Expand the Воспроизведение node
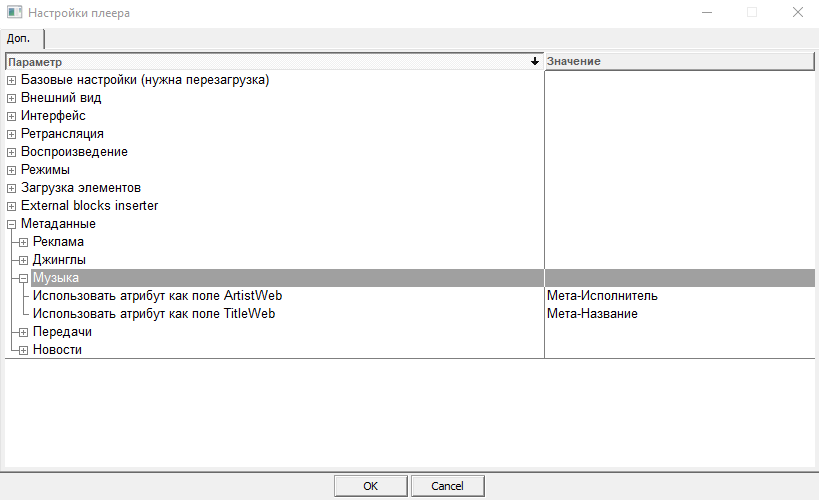The image size is (819, 500). (12, 152)
